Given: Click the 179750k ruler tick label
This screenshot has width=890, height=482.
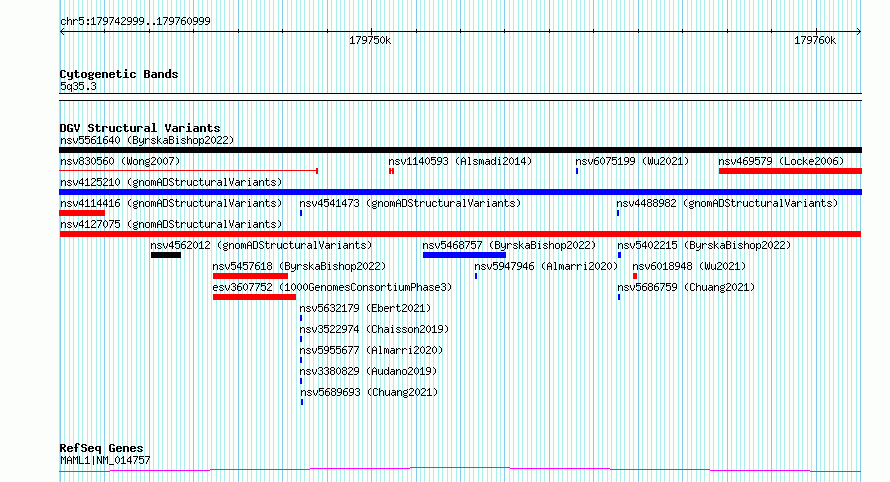Looking at the screenshot, I should (x=370, y=41).
